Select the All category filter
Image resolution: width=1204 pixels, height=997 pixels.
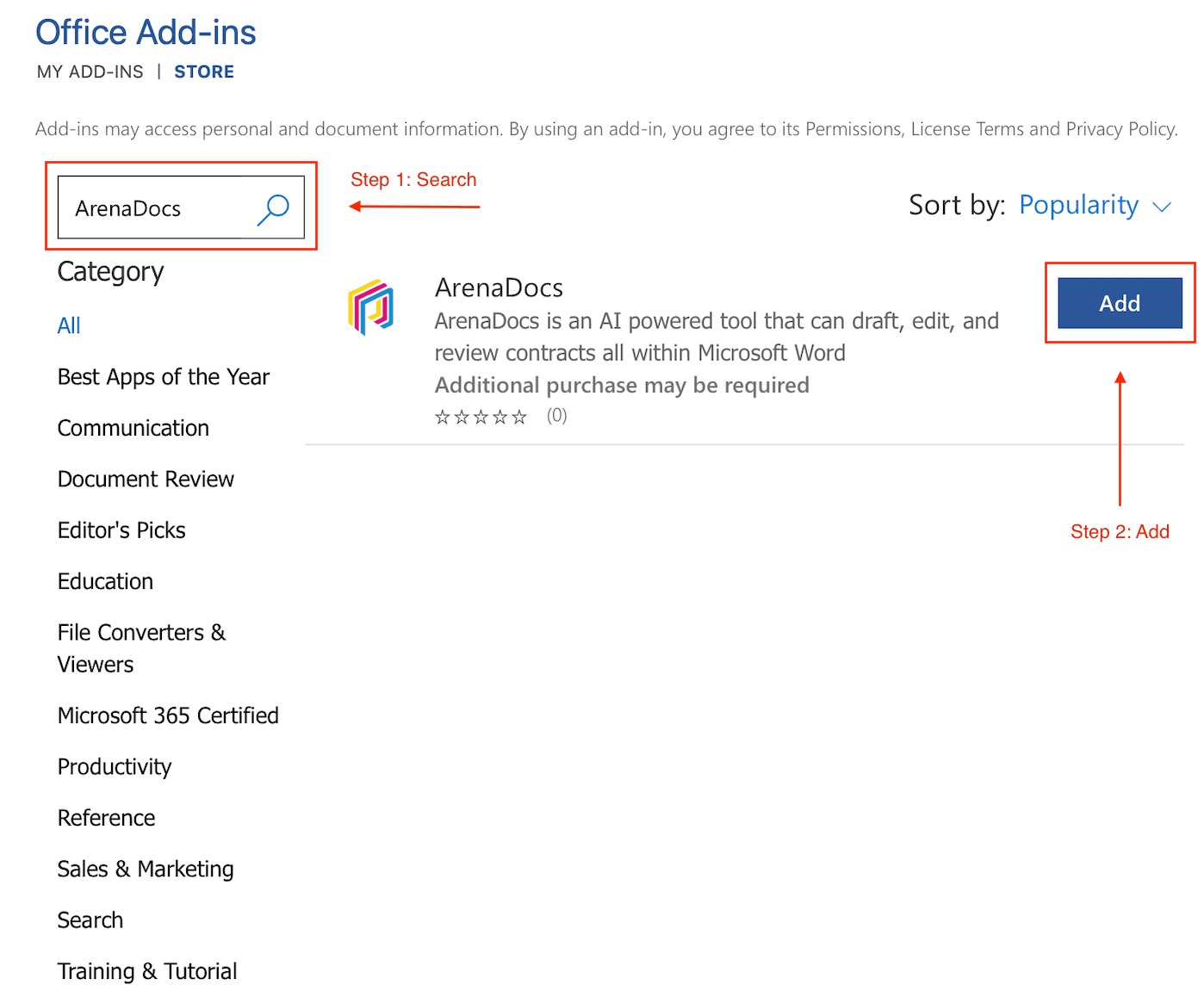(x=69, y=325)
